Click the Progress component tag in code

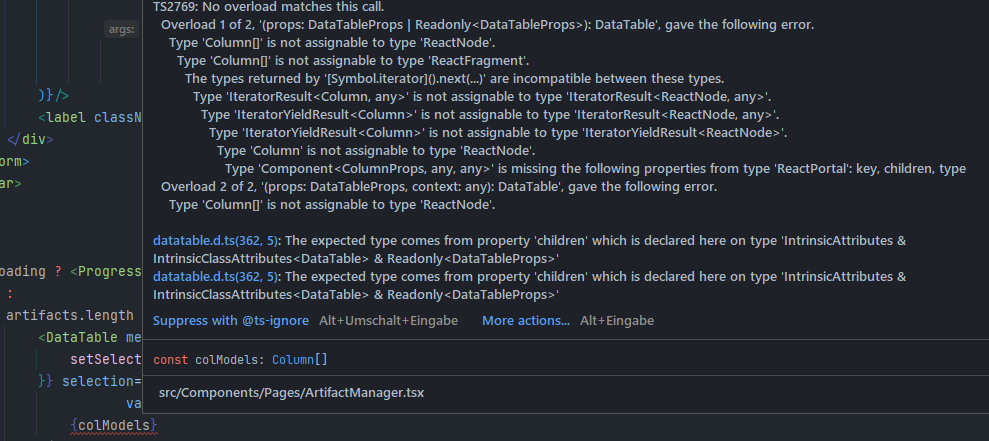pos(112,271)
